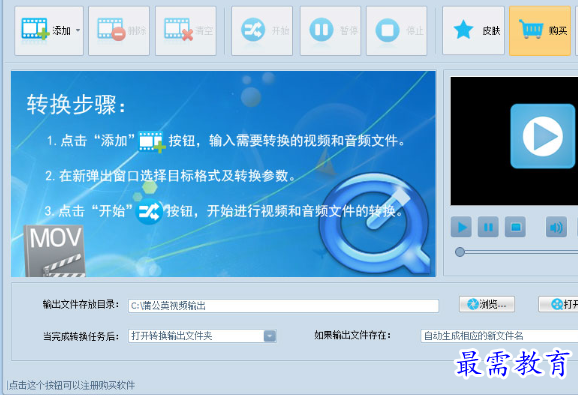Click the add-film icon in step 1
The height and width of the screenshot is (395, 578).
[x=152, y=142]
